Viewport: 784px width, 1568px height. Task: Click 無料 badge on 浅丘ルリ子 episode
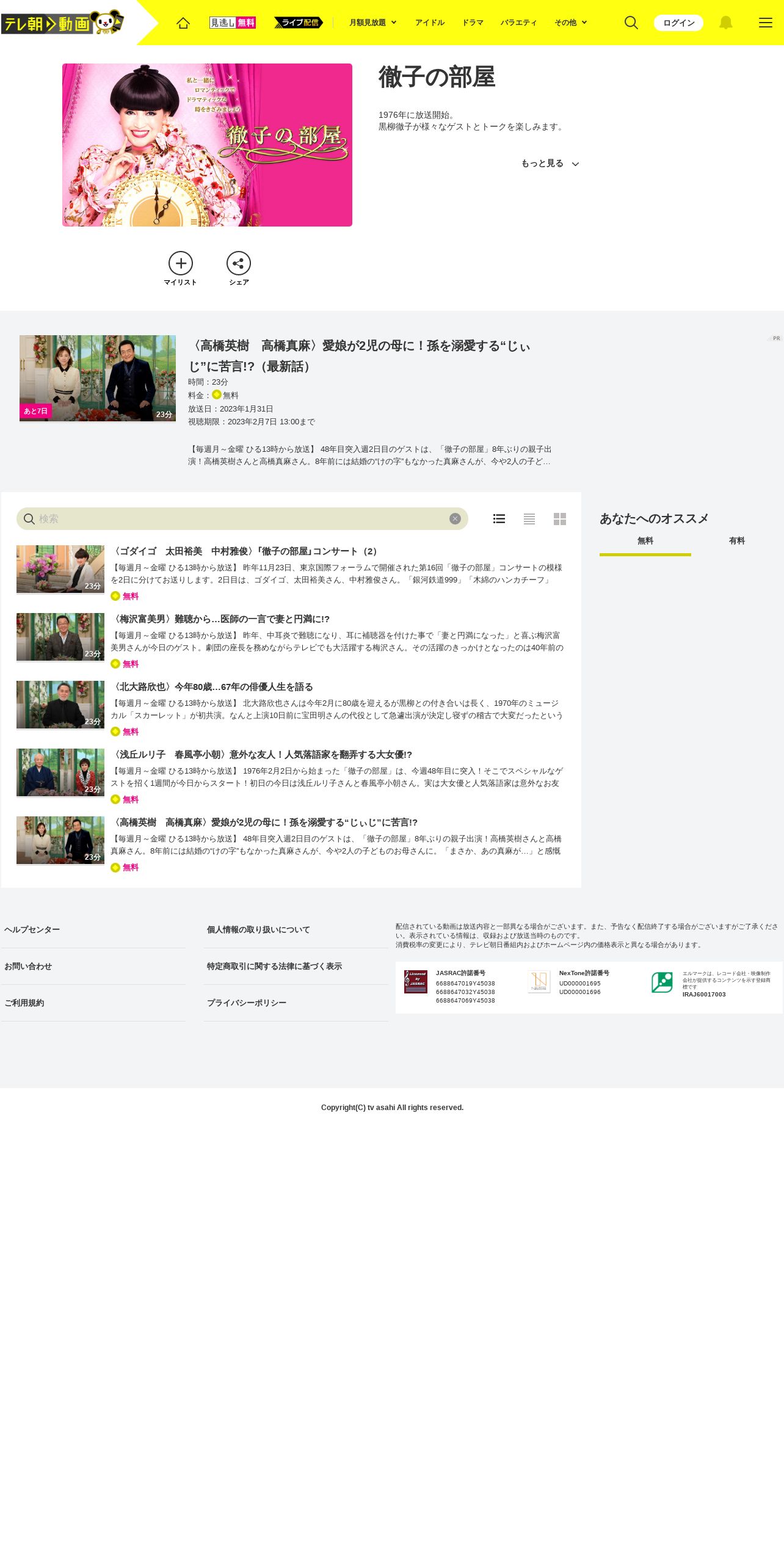125,800
